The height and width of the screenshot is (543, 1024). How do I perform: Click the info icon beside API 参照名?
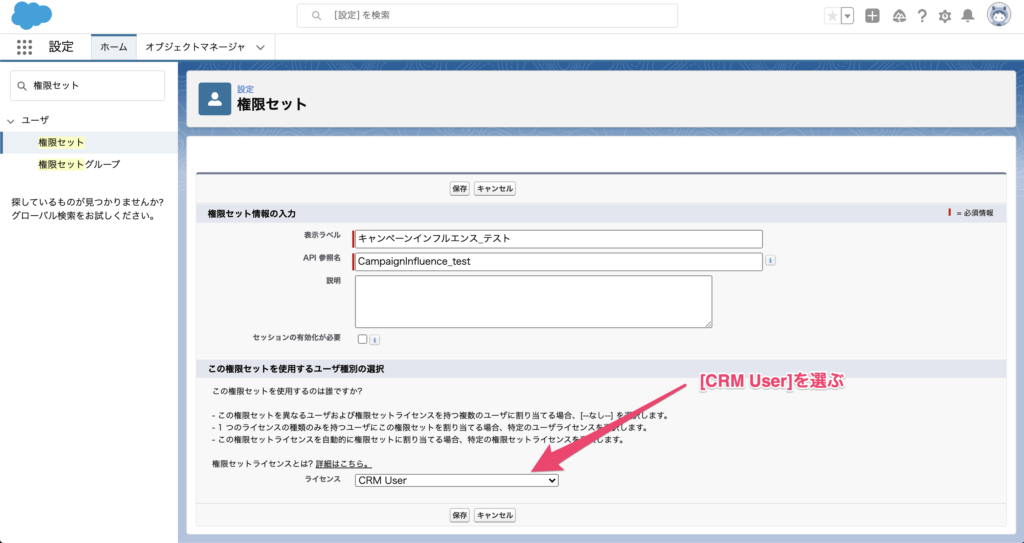771,261
